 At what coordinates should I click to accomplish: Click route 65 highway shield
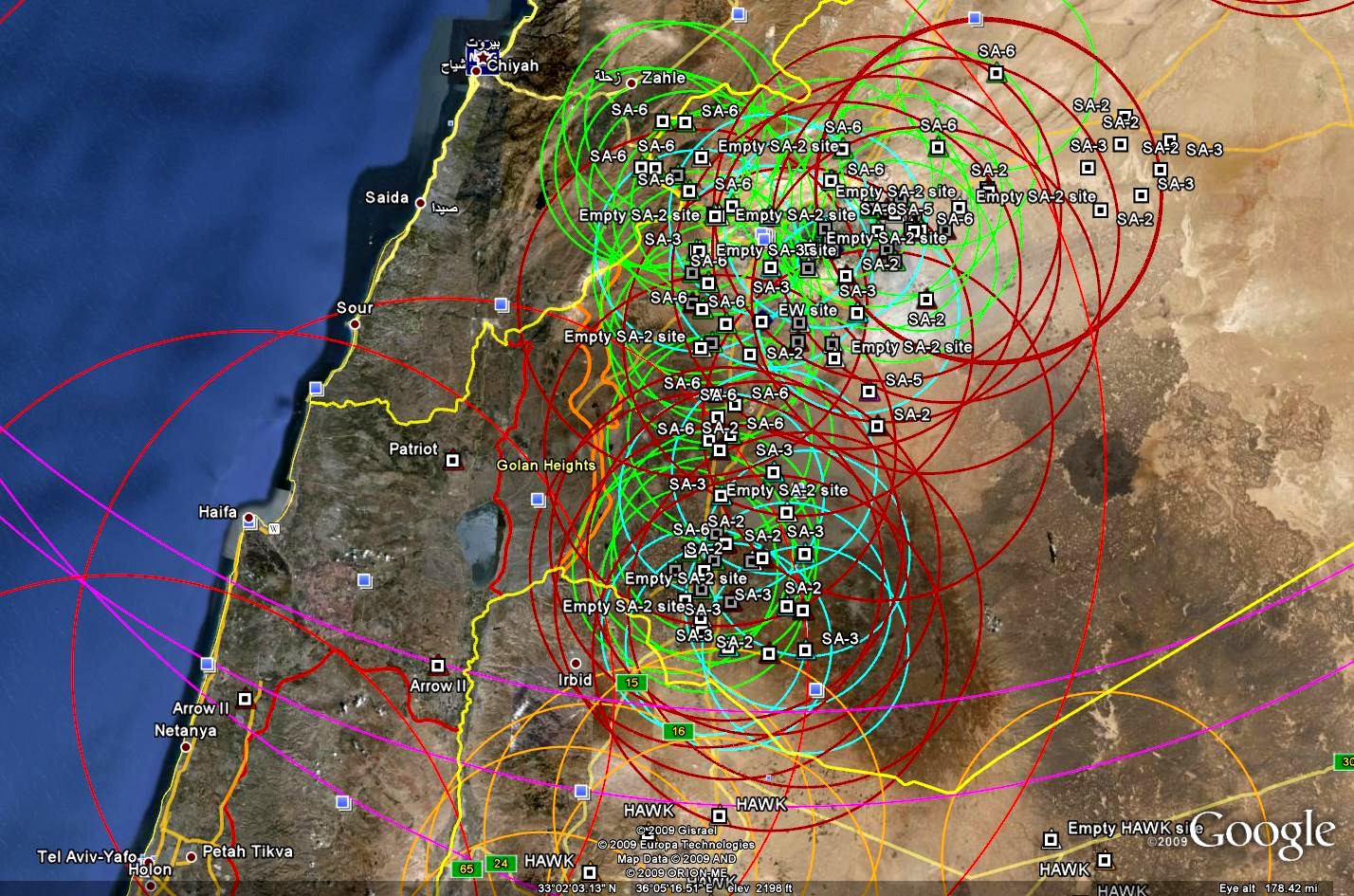point(467,868)
